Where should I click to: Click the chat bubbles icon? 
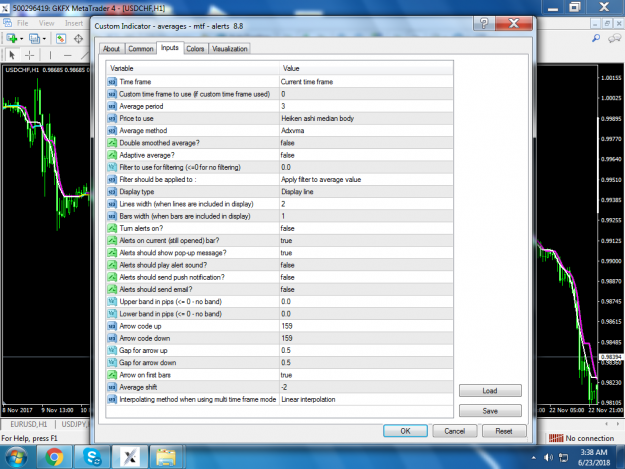tap(614, 38)
